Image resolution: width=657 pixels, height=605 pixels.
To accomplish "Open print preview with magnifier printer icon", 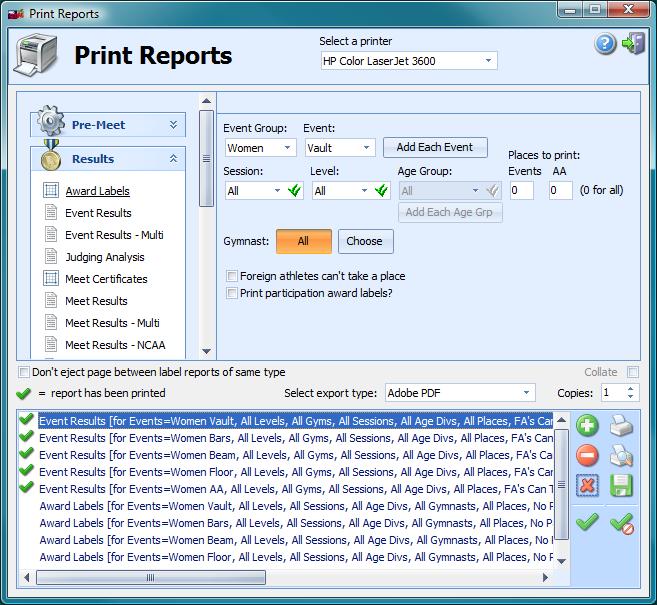I will 621,457.
